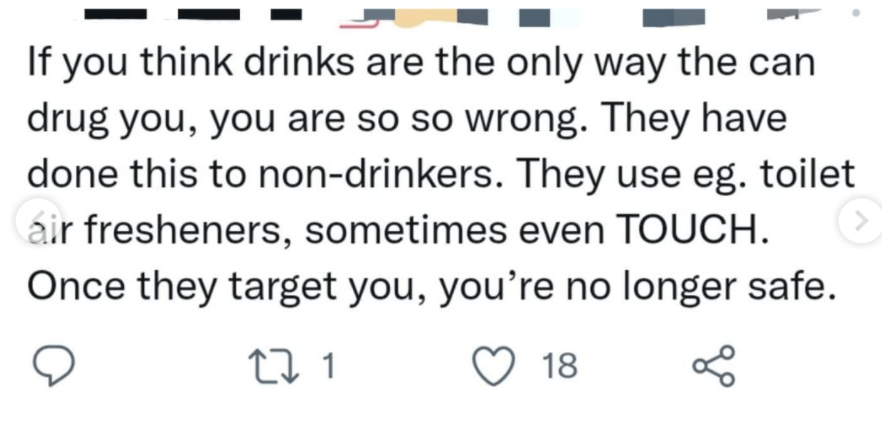Image resolution: width=882 pixels, height=443 pixels.
Task: Click the word "non-drinkers" in the tweet
Action: [x=390, y=175]
